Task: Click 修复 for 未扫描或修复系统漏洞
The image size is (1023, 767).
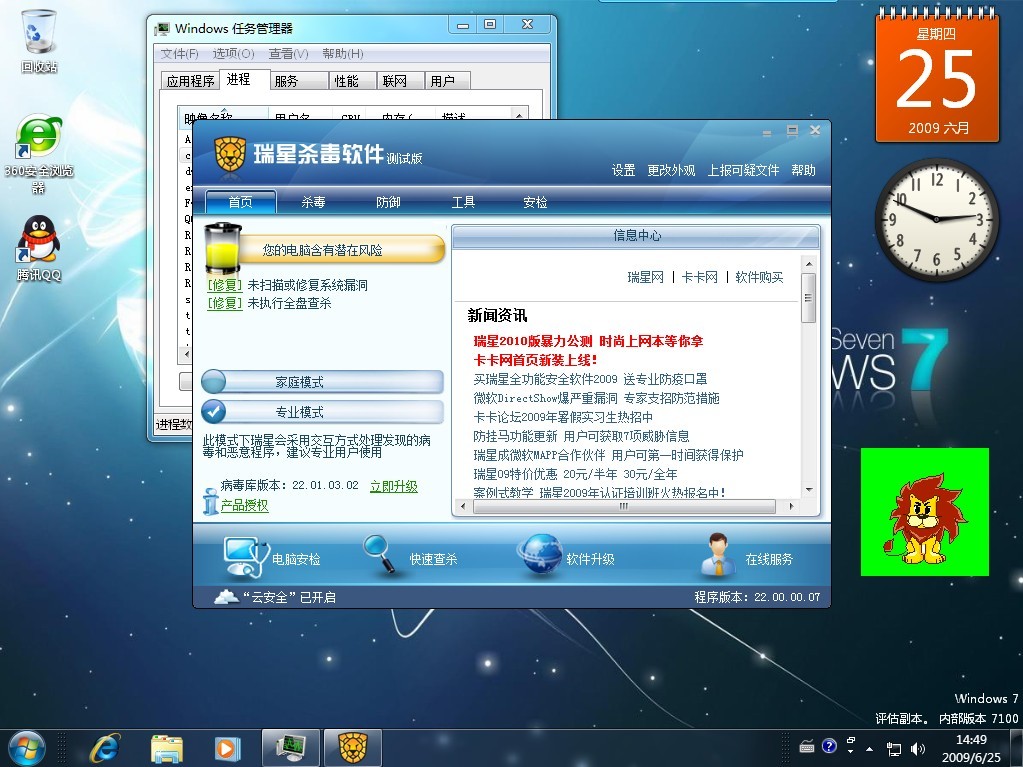Action: click(x=225, y=285)
